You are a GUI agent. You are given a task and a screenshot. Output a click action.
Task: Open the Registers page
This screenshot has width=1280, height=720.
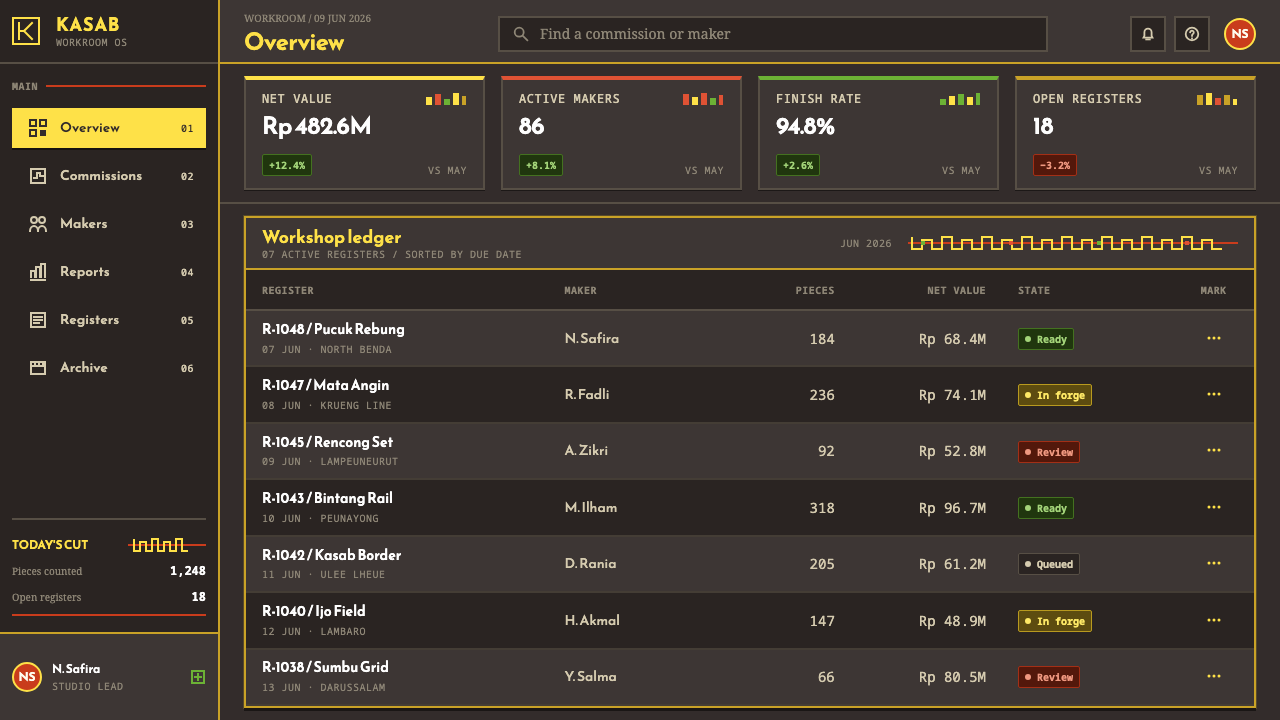[109, 320]
